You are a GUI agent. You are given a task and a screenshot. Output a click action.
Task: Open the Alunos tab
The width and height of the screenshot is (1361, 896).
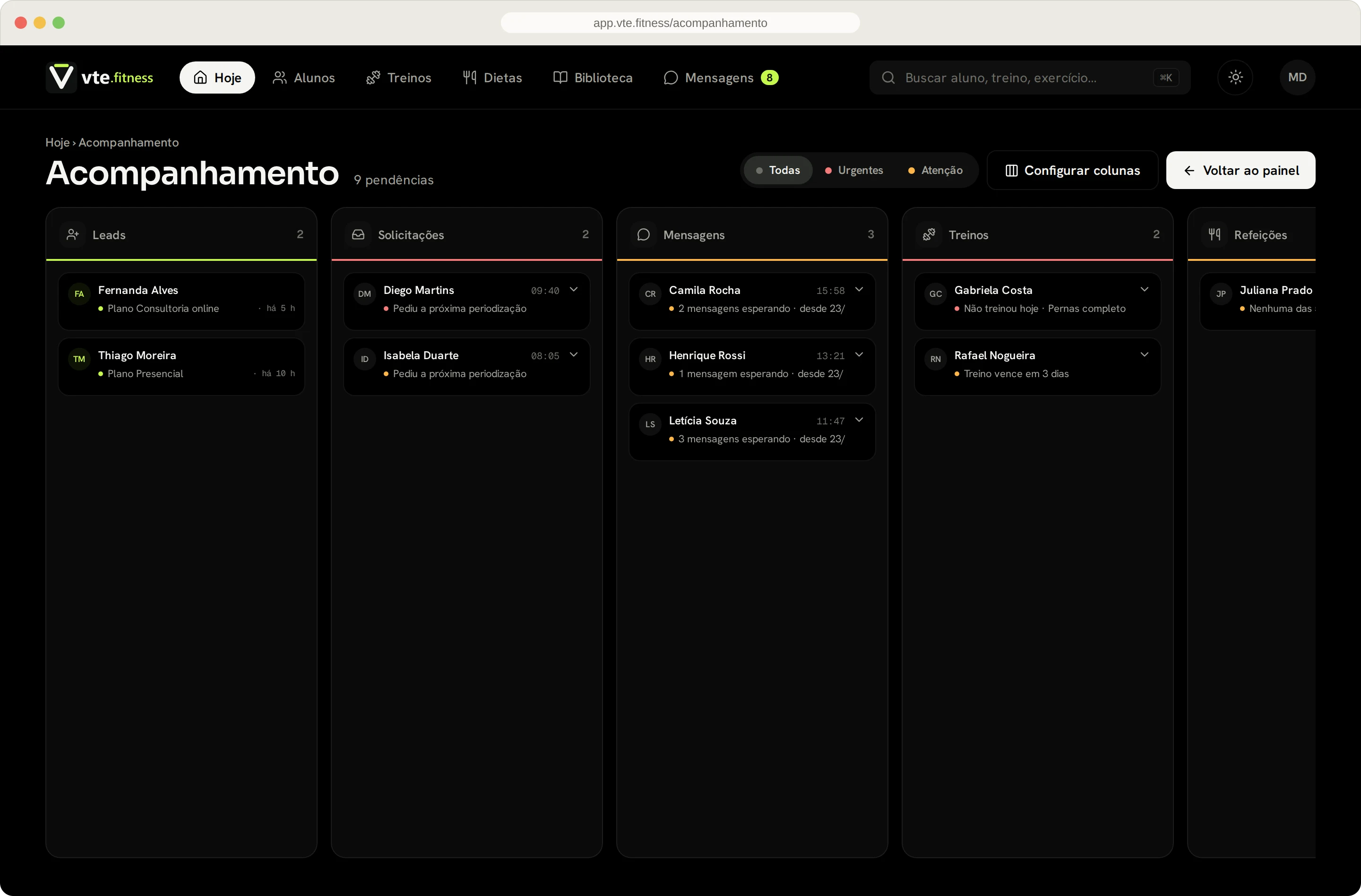coord(304,78)
